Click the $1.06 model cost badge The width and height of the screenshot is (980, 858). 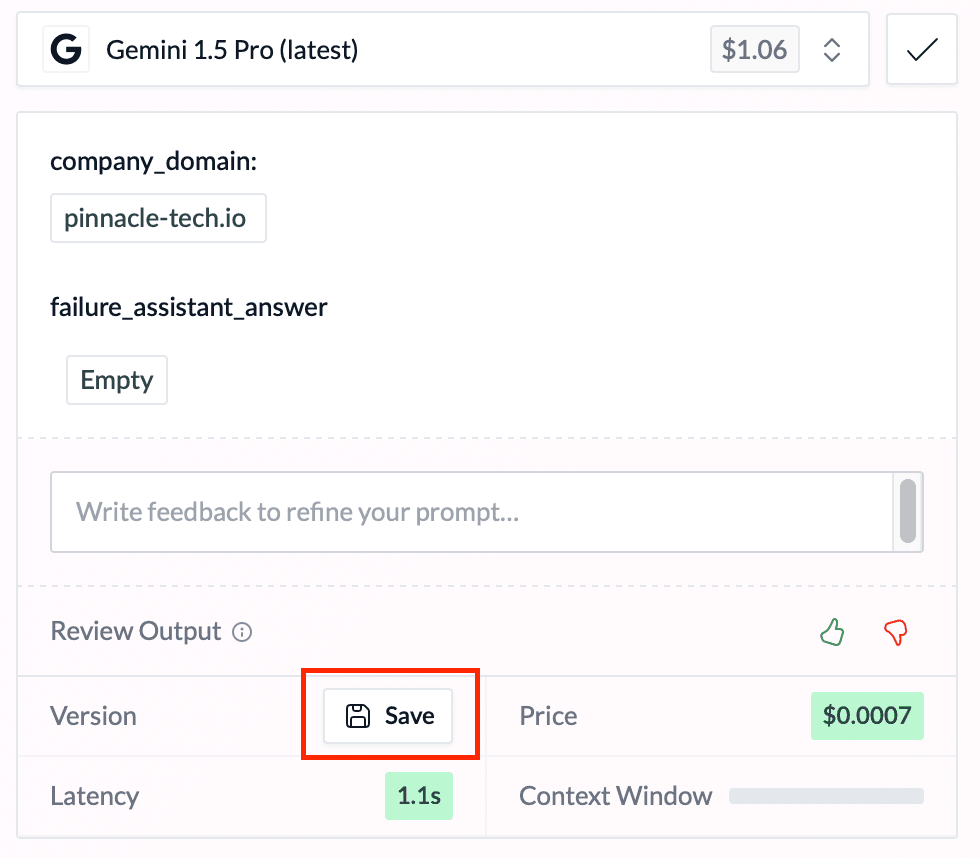click(754, 50)
